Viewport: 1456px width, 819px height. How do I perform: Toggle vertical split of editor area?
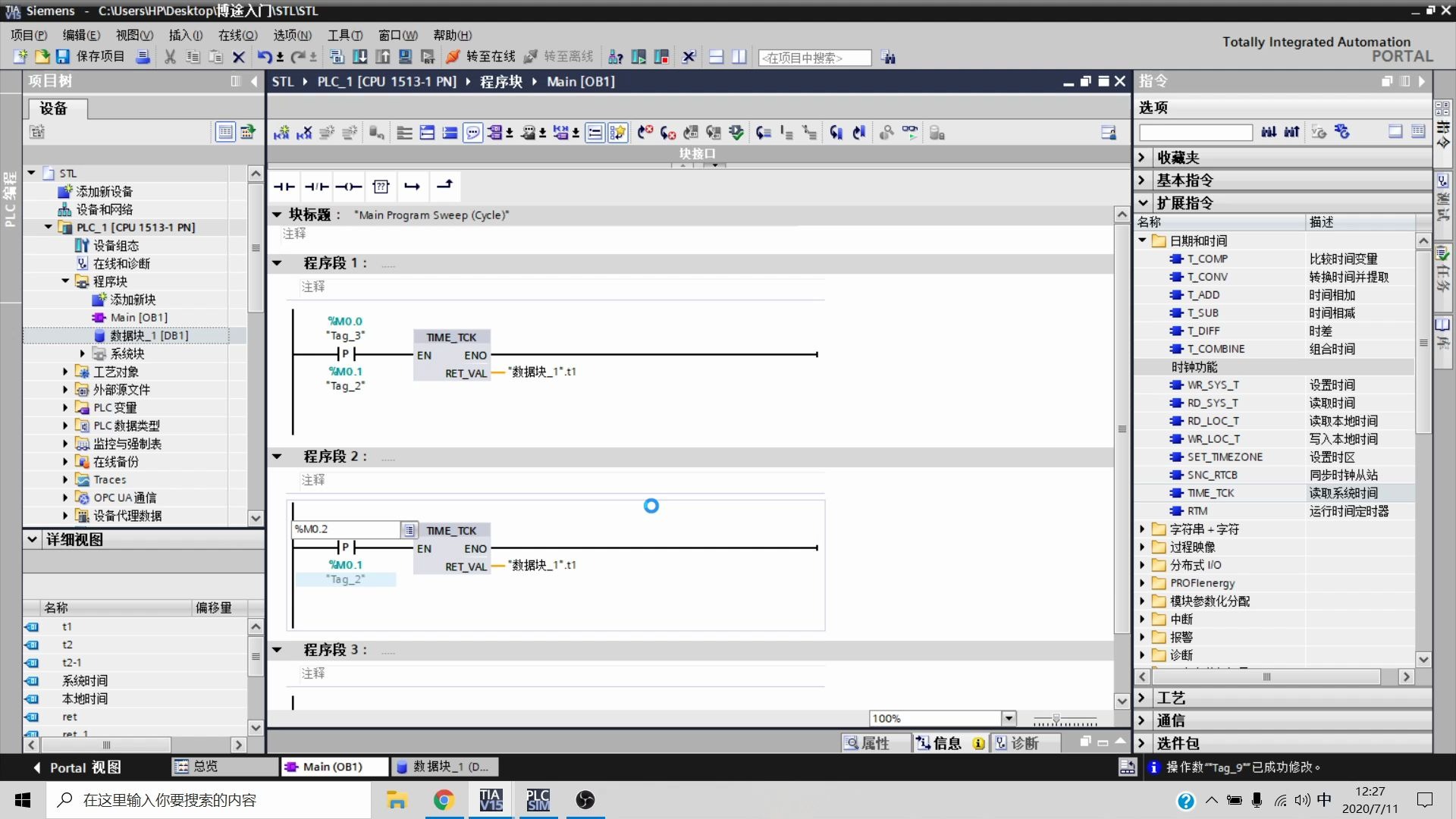tap(739, 57)
